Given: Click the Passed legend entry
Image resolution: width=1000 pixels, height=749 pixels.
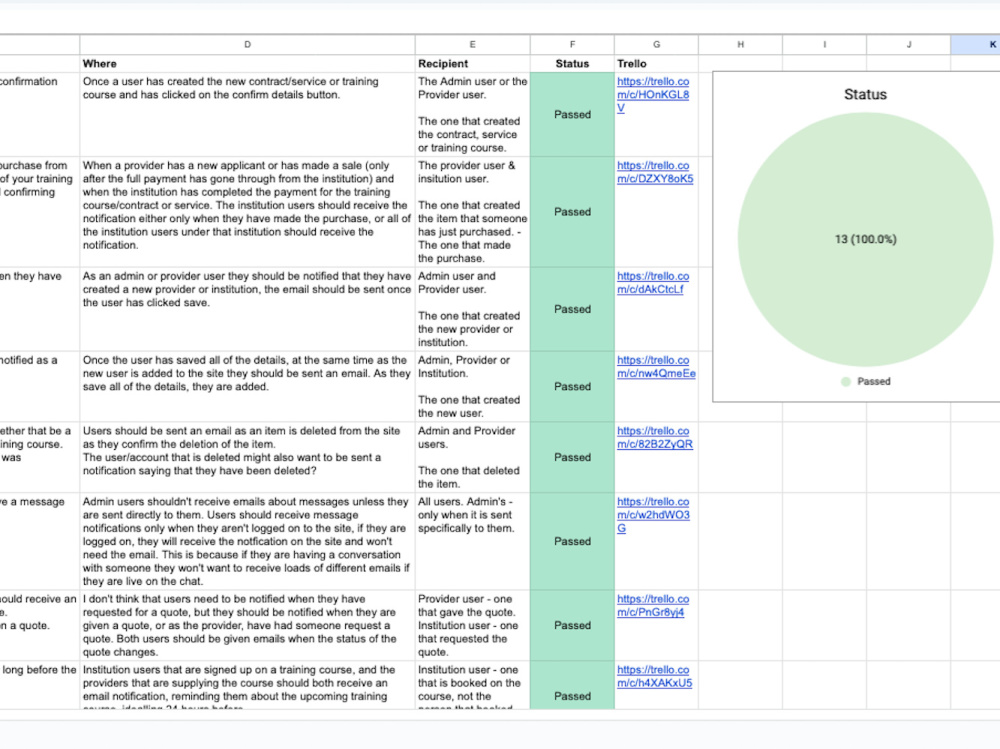Looking at the screenshot, I should (x=865, y=382).
